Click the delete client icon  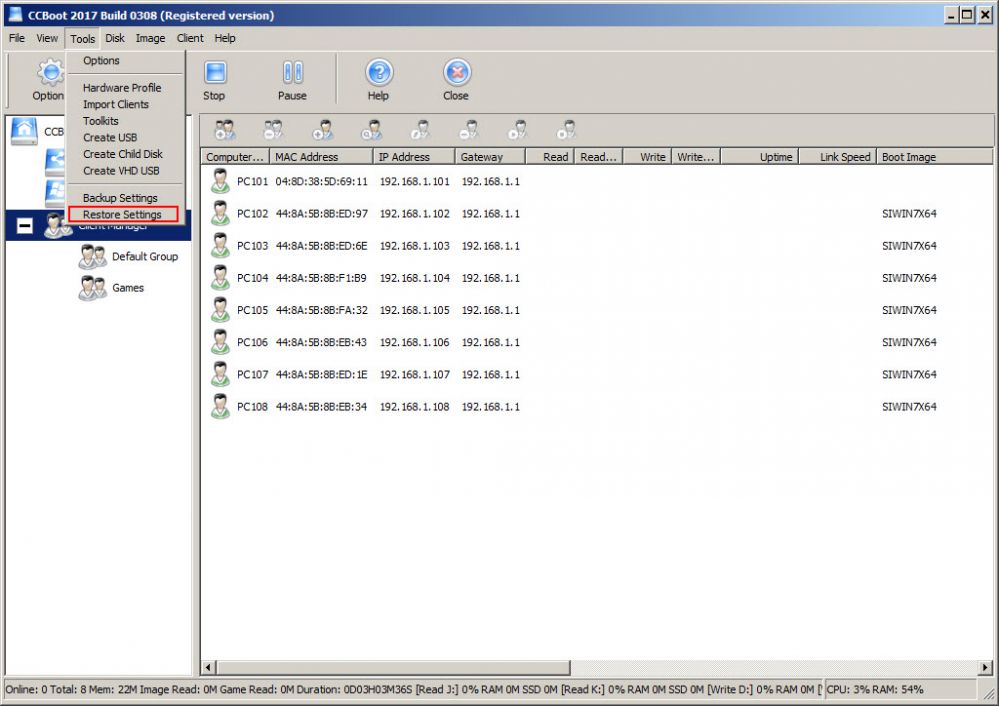(469, 130)
